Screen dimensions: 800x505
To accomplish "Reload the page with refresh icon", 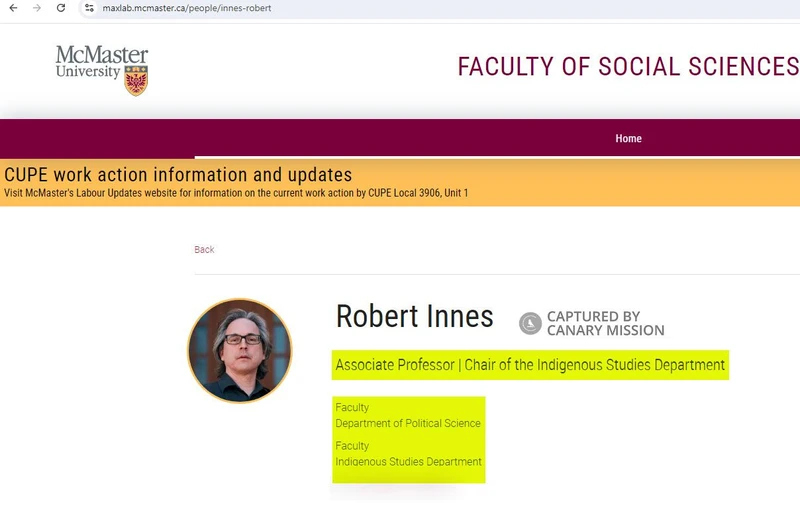I will [61, 8].
